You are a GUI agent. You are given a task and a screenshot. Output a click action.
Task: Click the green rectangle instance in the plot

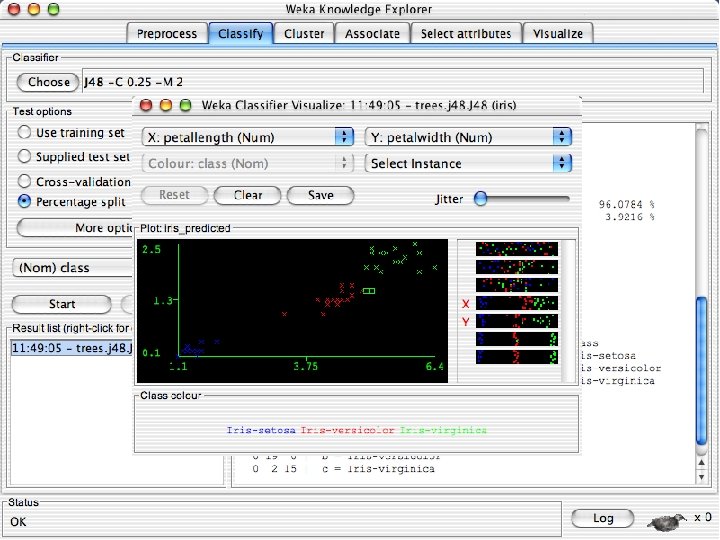(369, 291)
